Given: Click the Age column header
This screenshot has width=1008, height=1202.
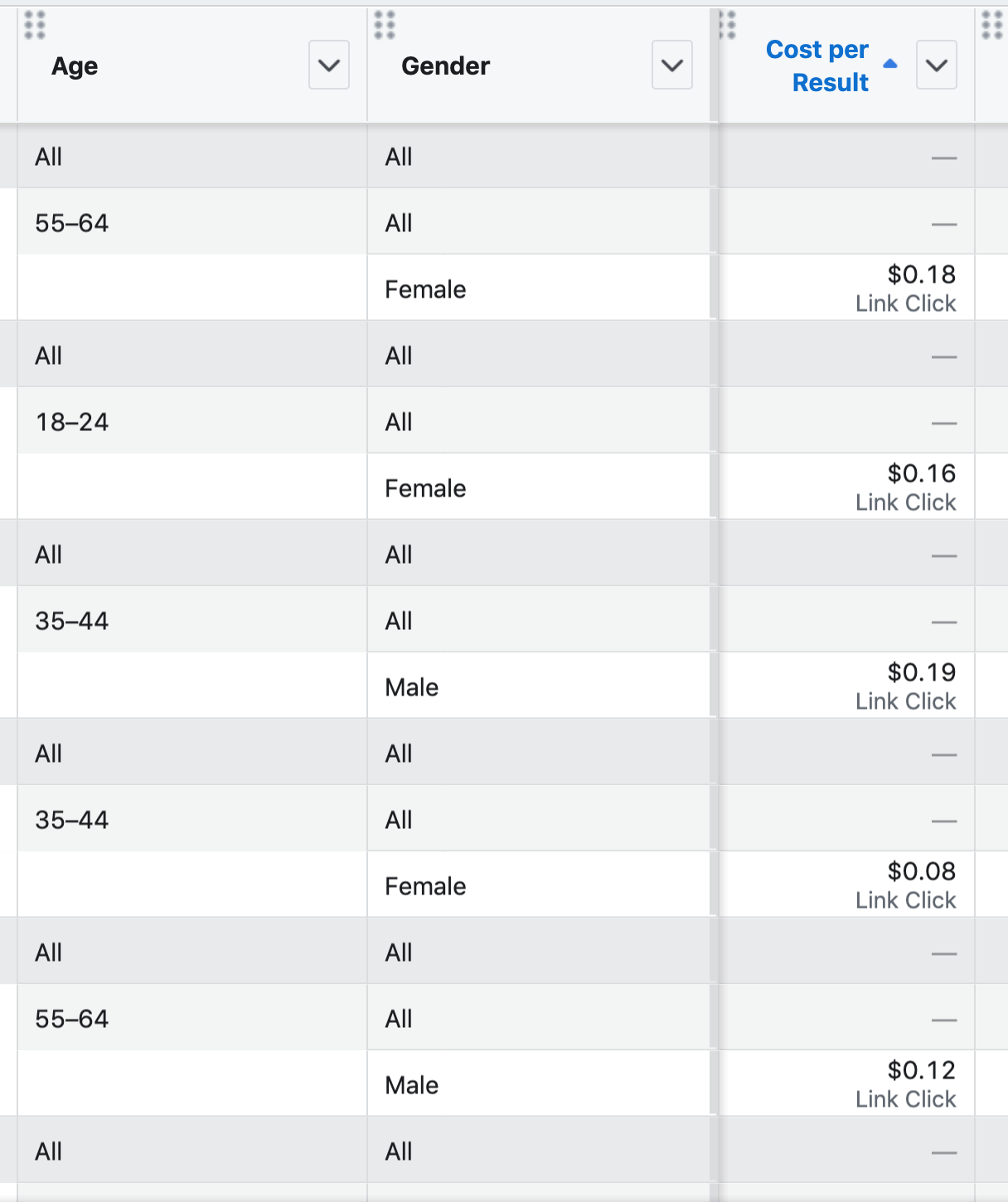Looking at the screenshot, I should click(75, 66).
